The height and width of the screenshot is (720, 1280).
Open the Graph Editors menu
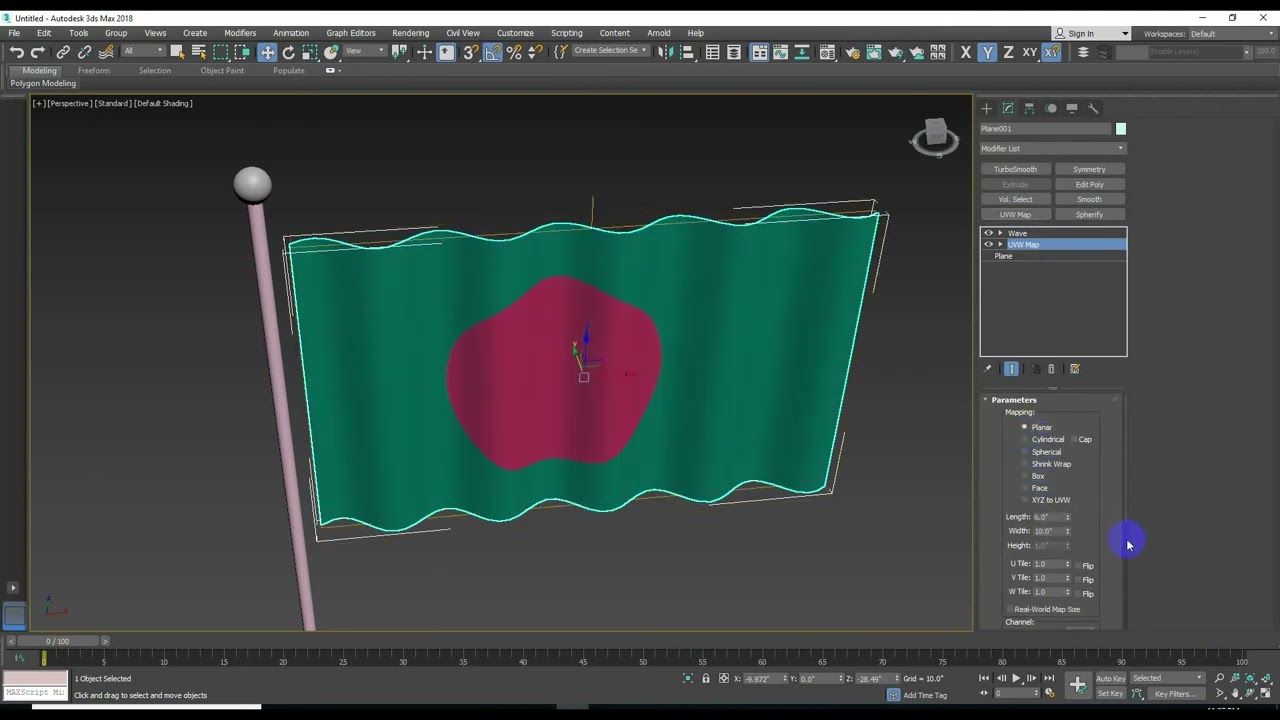[351, 33]
